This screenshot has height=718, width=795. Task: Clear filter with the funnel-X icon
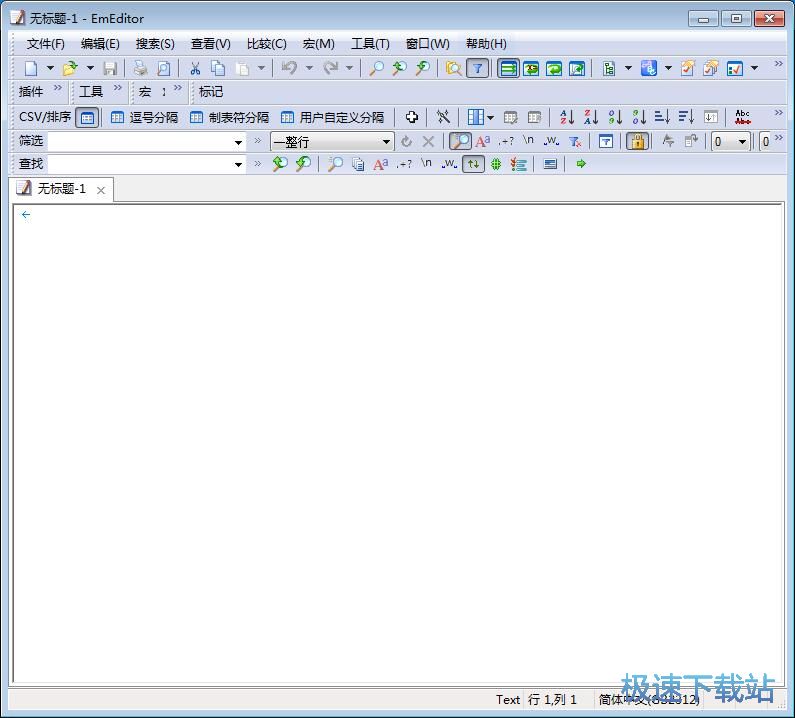pos(574,141)
